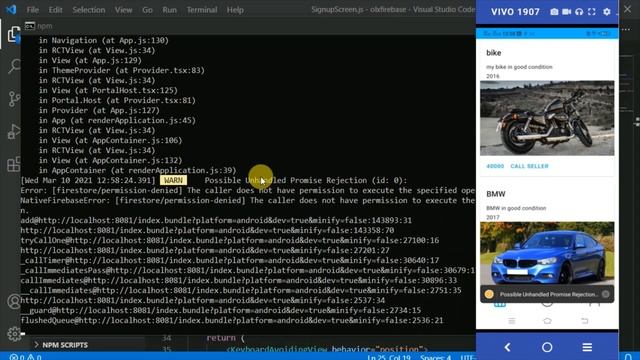Open the Terminal menu

(202, 10)
